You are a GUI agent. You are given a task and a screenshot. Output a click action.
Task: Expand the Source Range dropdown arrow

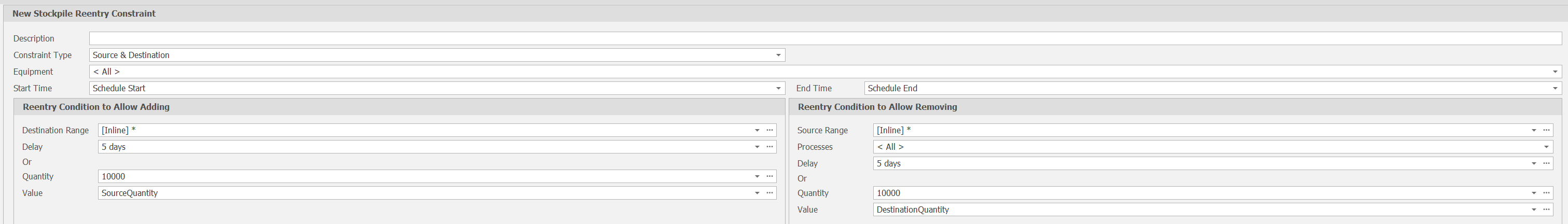point(1533,130)
